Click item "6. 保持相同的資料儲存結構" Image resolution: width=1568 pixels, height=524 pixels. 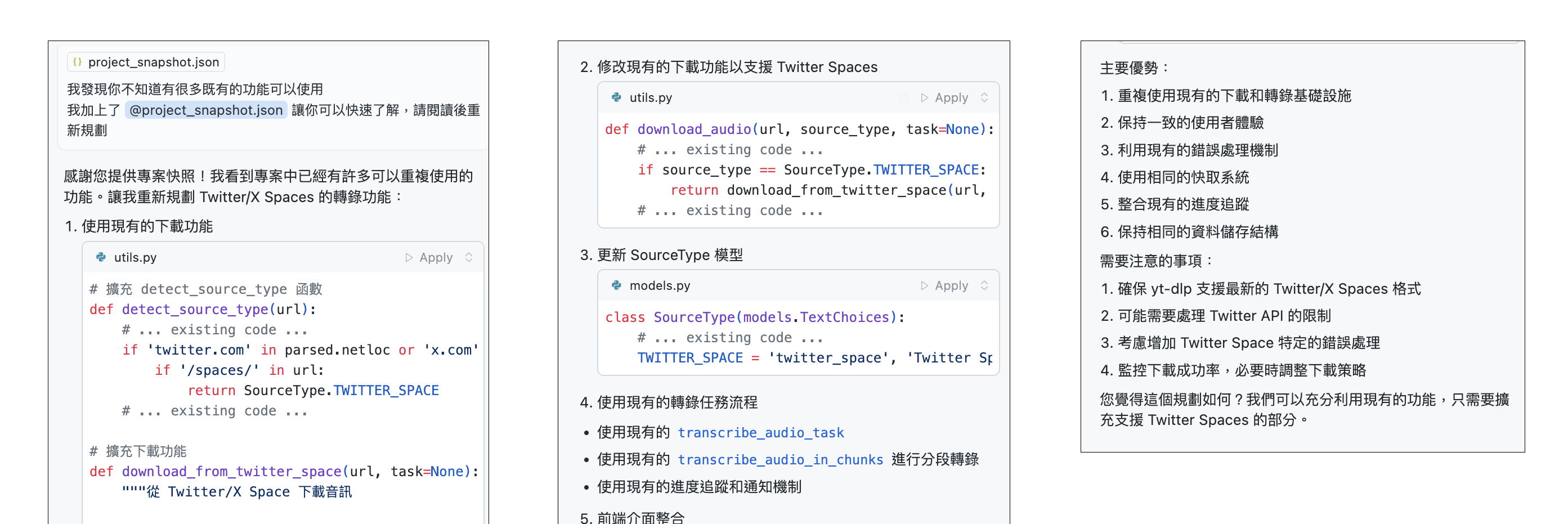point(1189,232)
